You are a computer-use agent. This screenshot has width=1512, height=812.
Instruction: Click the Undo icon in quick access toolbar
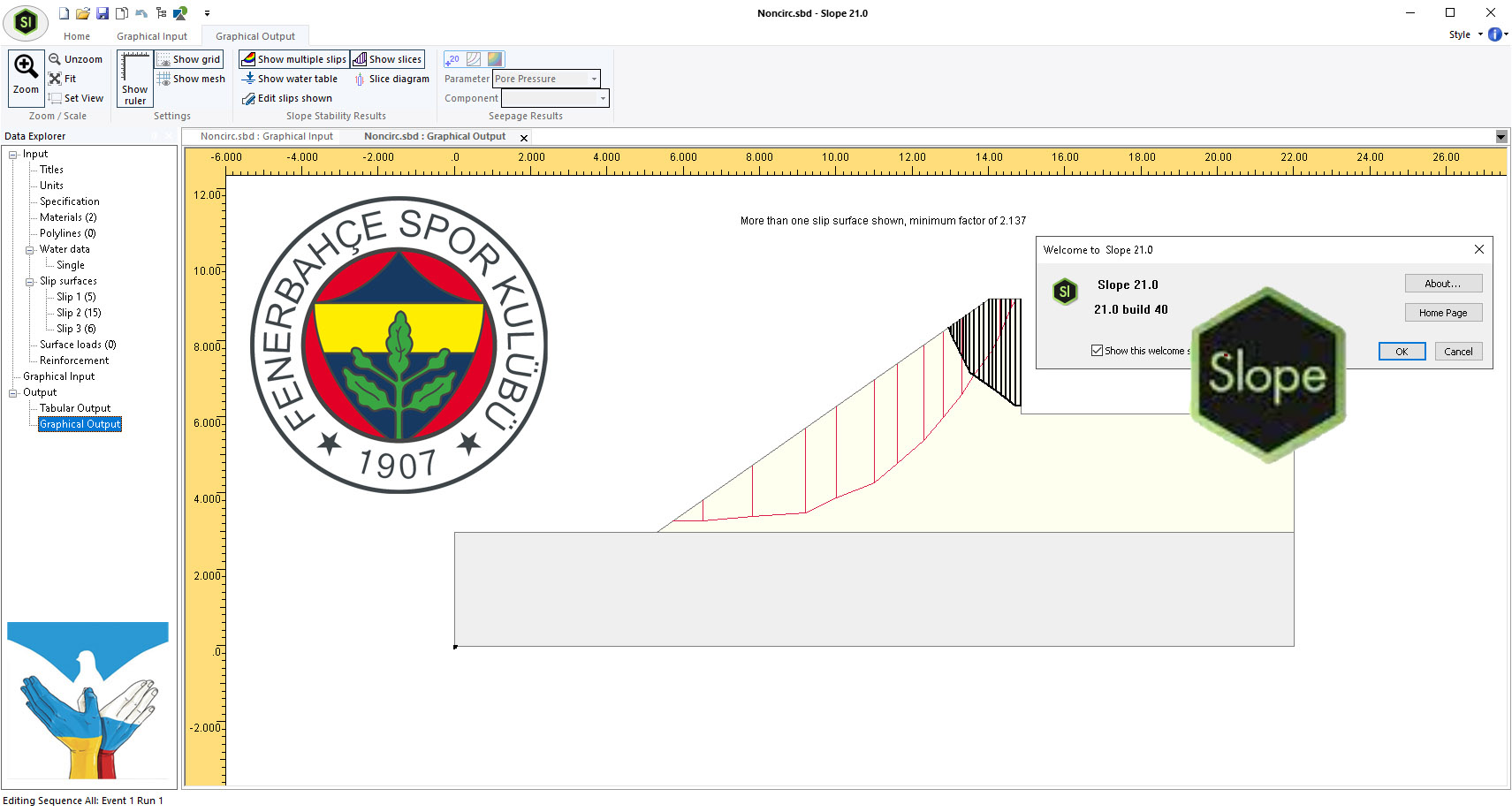coord(141,12)
